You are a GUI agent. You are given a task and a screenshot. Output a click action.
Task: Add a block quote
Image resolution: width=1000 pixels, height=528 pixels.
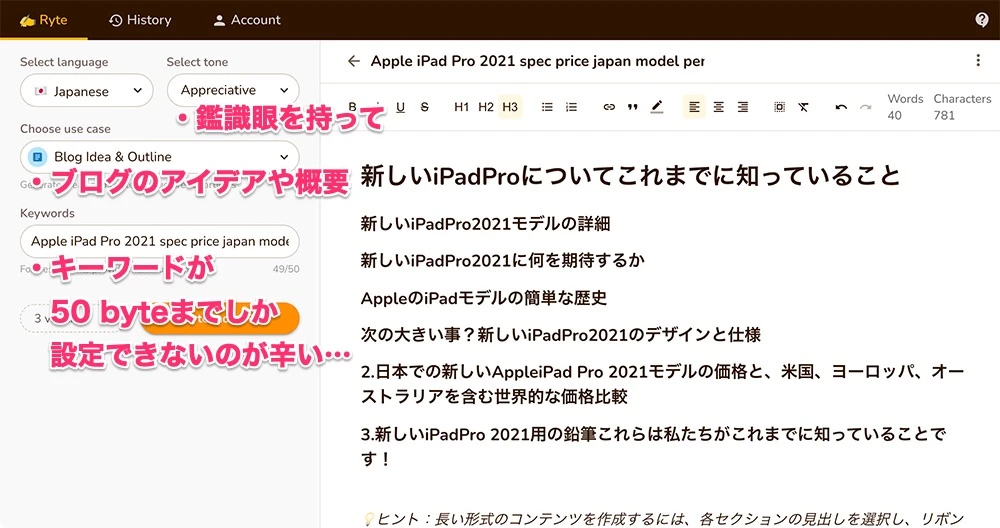pyautogui.click(x=632, y=107)
